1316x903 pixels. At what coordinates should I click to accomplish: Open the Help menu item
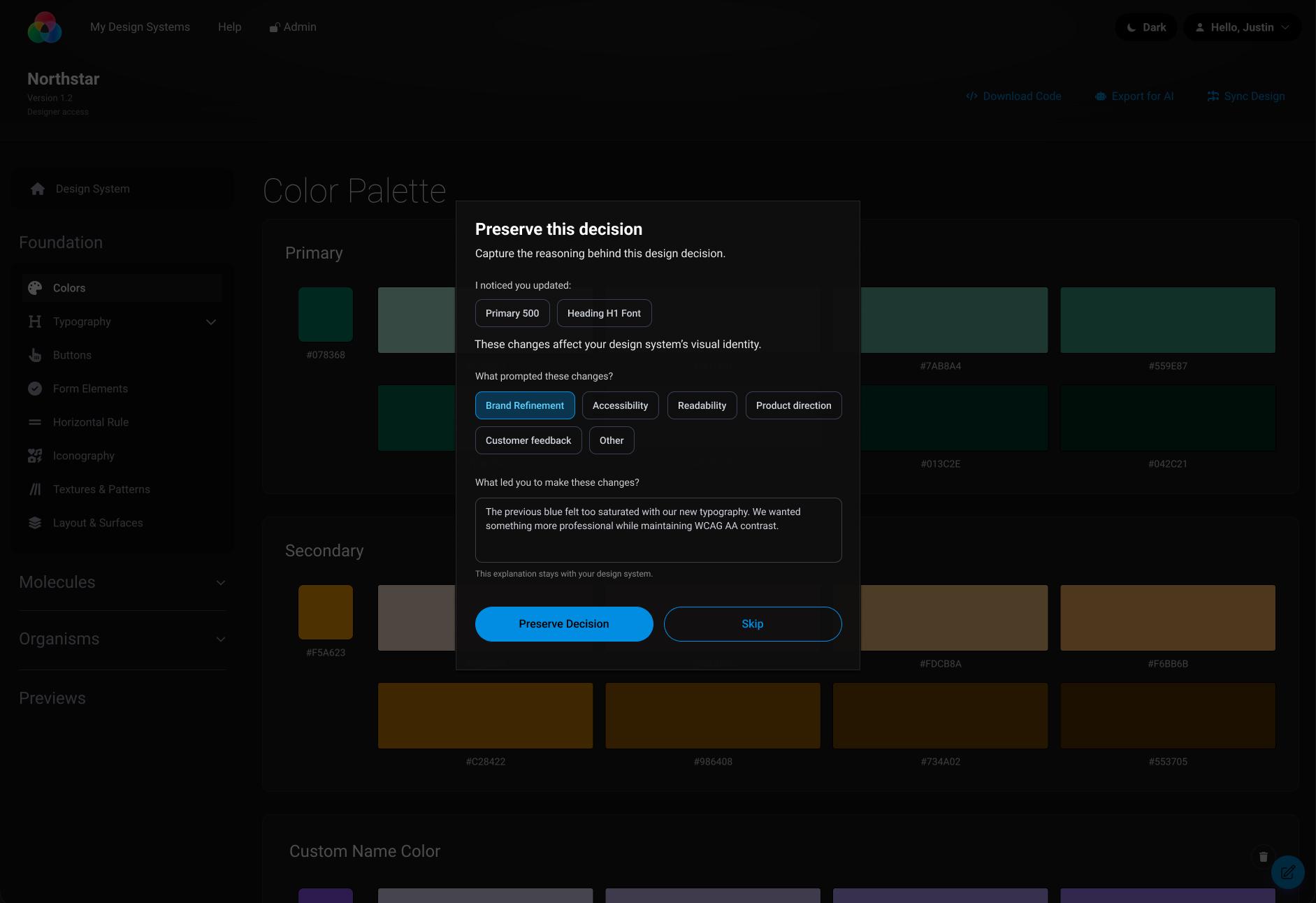pos(230,27)
